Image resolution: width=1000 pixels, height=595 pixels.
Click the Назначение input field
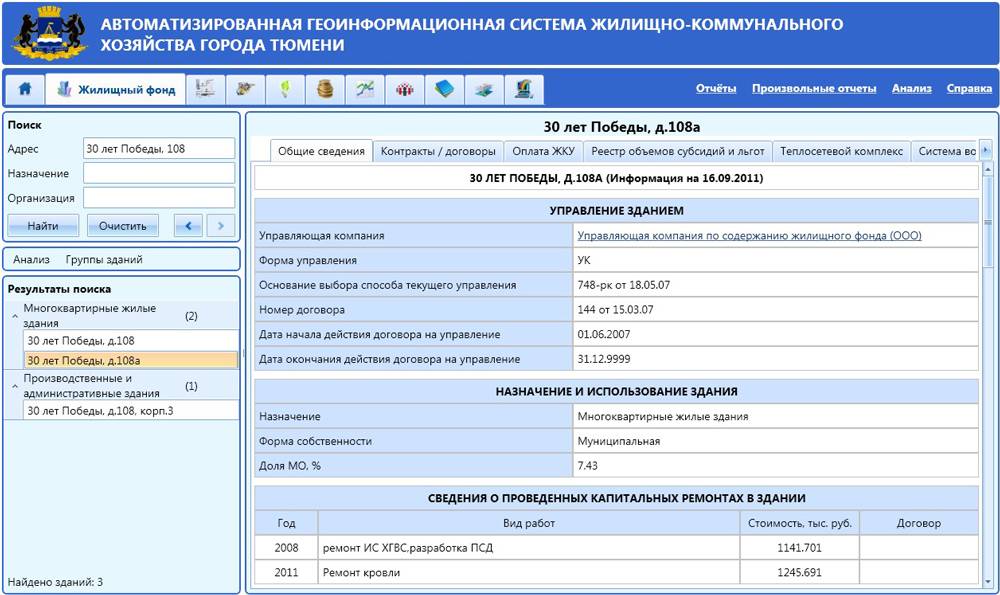tap(159, 173)
